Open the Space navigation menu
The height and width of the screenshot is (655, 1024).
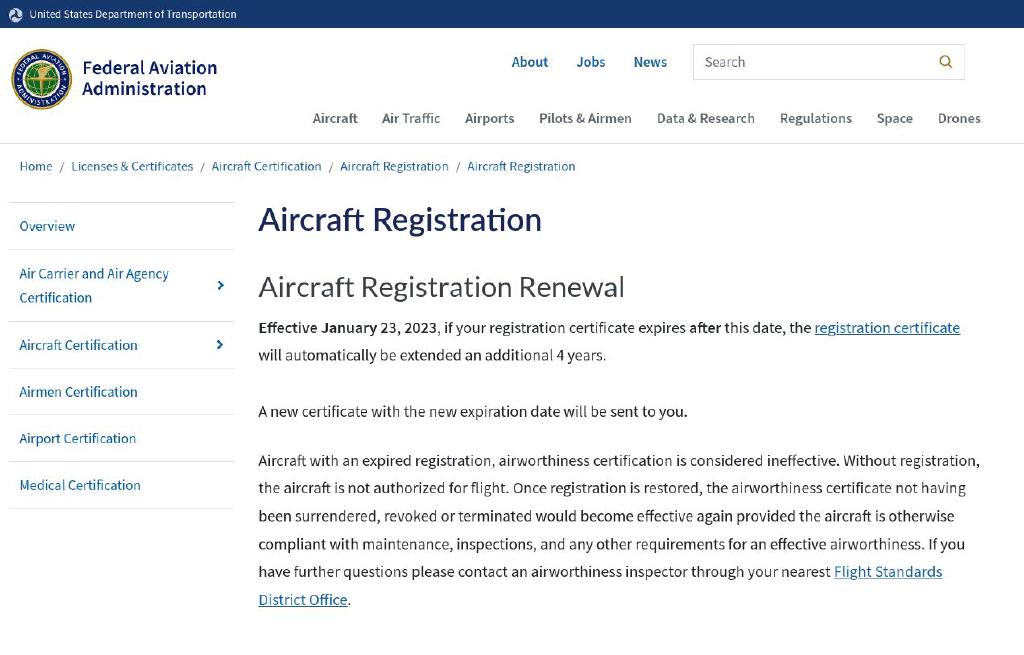[894, 118]
